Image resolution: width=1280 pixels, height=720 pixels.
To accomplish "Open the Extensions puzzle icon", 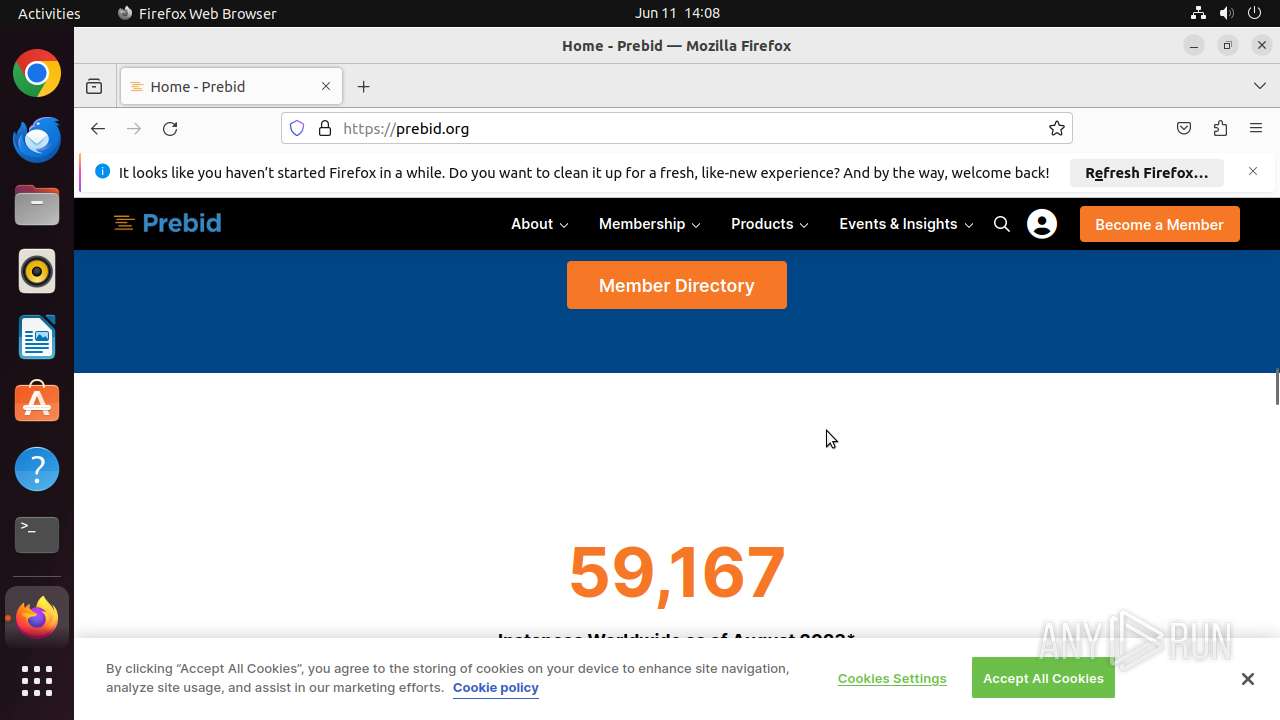I will 1220,128.
